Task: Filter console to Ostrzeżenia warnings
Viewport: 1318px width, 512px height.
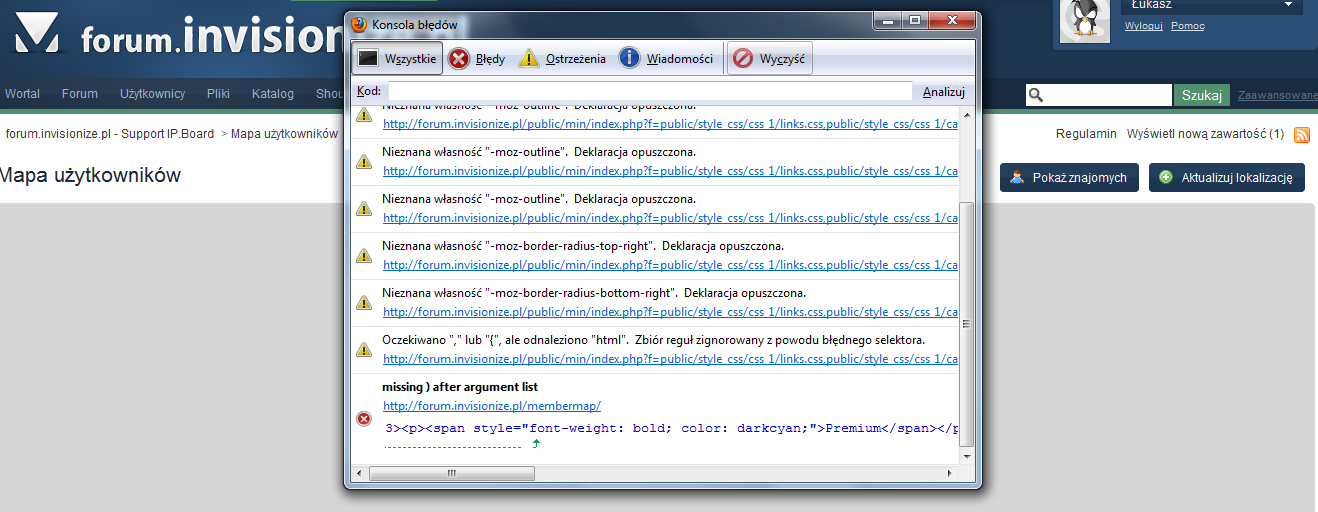Action: click(x=562, y=59)
